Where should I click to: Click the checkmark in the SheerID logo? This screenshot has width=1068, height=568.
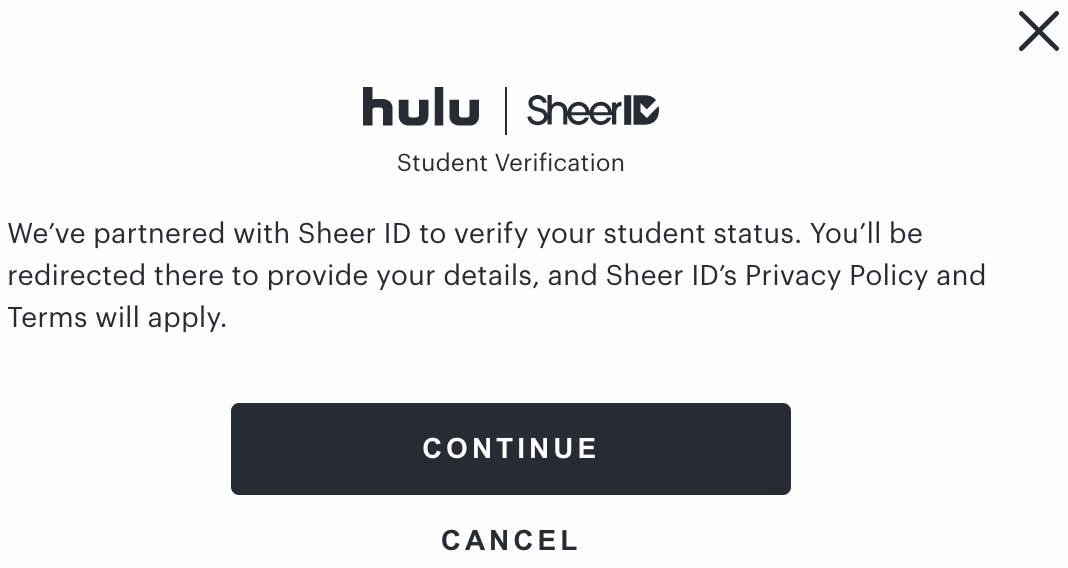pos(646,110)
